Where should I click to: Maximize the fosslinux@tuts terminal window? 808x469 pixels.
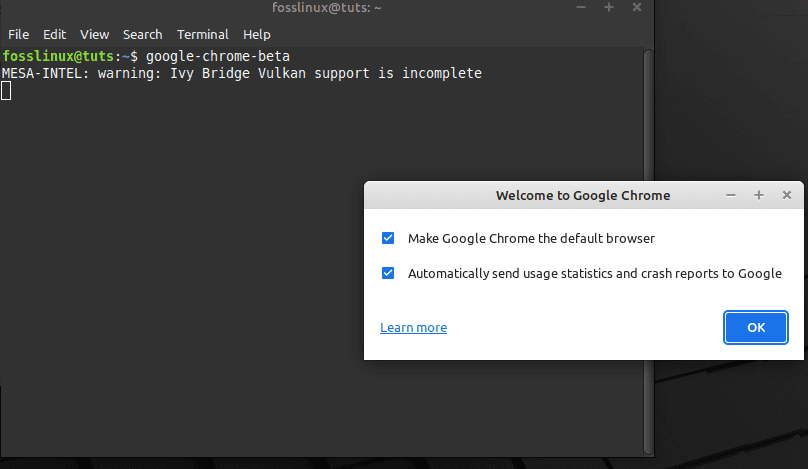[609, 7]
